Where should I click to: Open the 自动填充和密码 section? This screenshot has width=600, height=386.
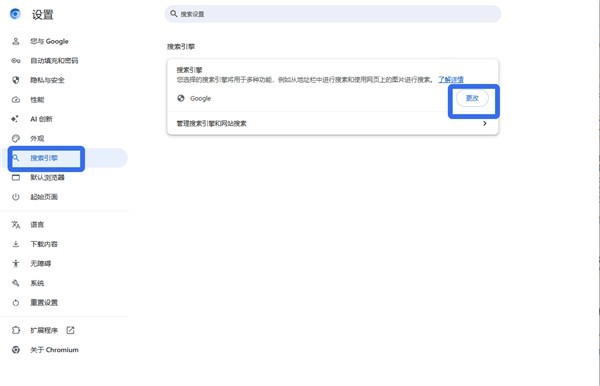click(54, 60)
